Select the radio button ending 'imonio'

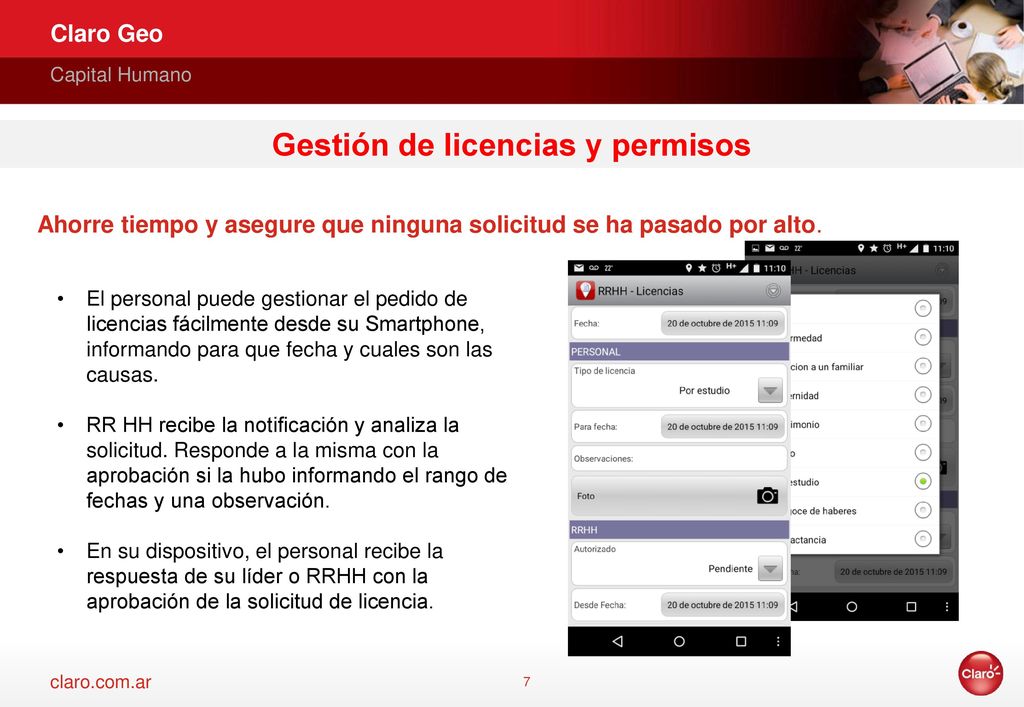coord(922,424)
